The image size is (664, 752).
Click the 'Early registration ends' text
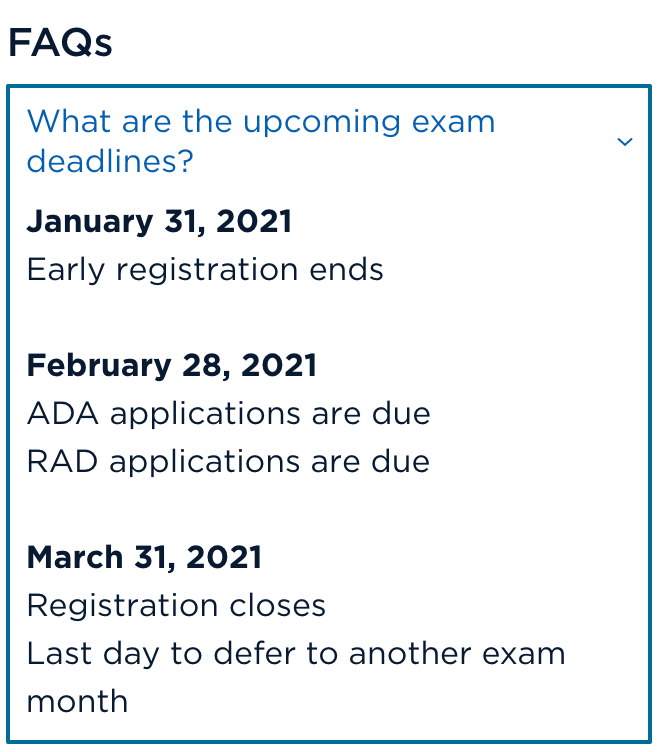tap(205, 270)
